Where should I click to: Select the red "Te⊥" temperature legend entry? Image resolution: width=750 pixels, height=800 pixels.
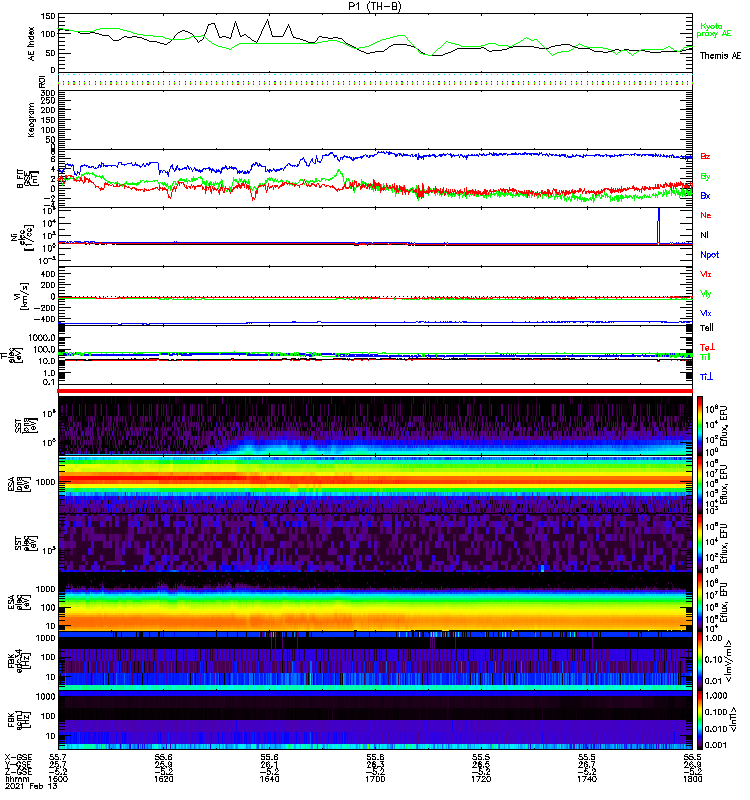click(x=707, y=347)
